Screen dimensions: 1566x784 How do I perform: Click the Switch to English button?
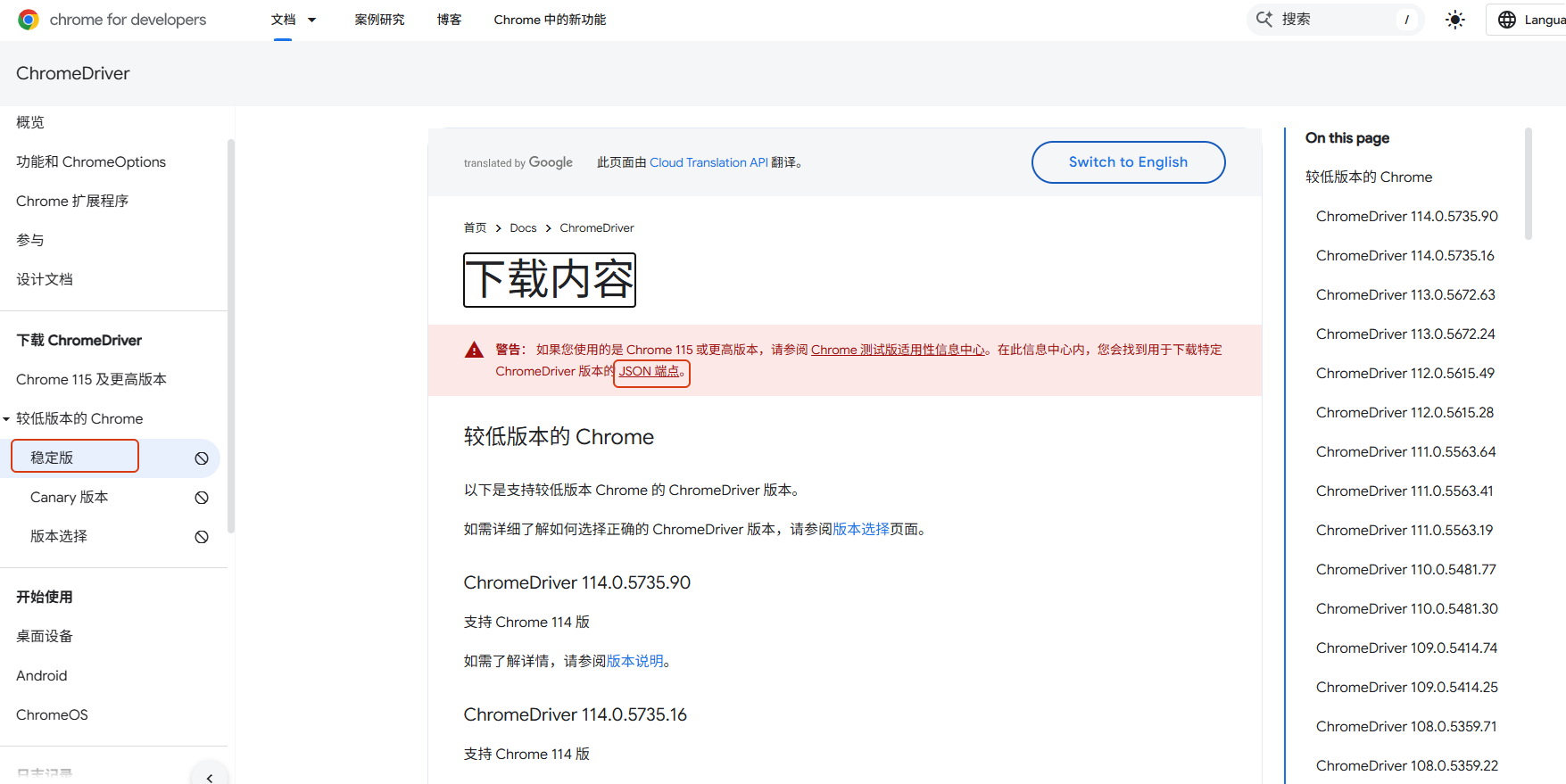click(1128, 162)
